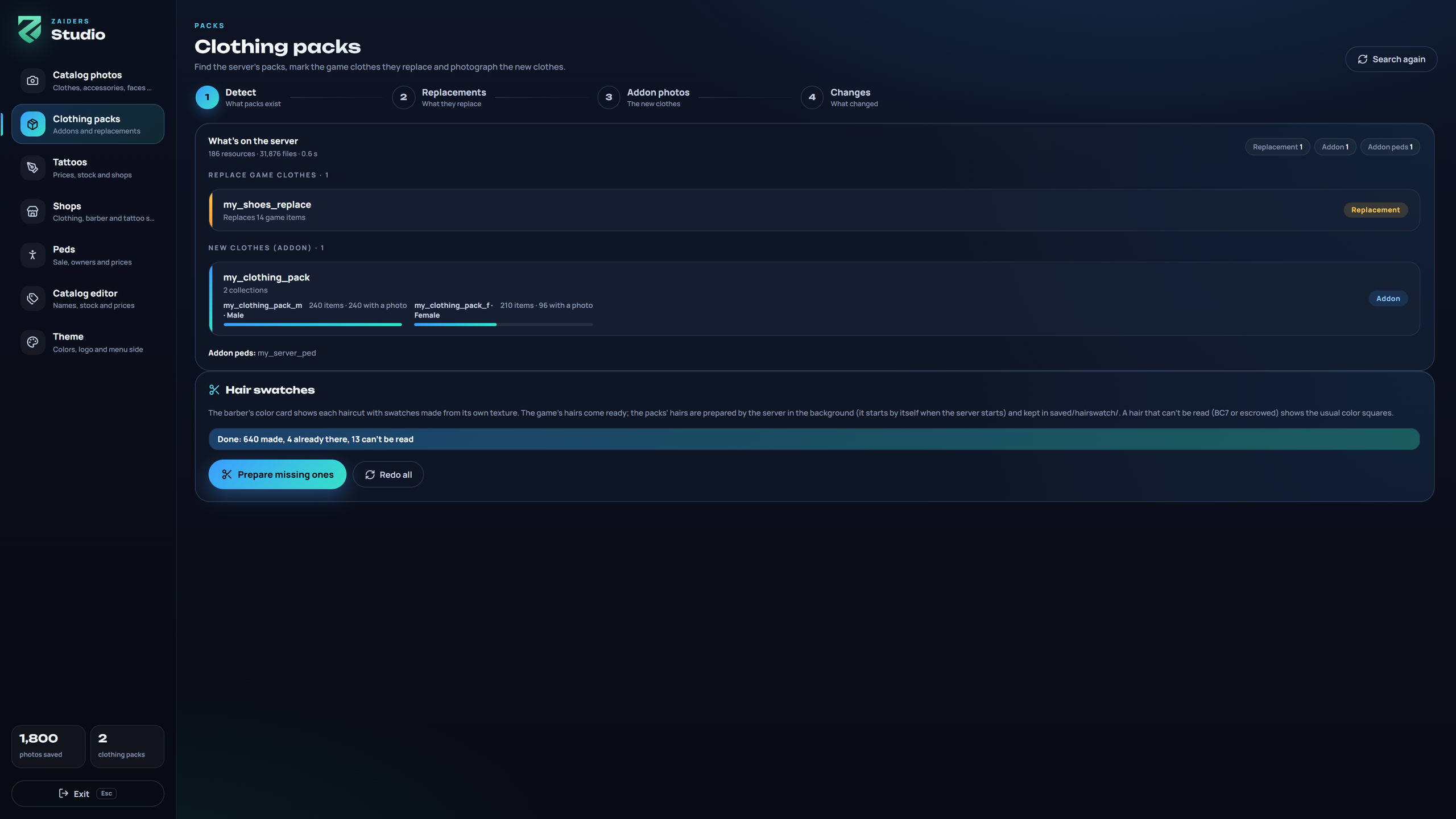The image size is (1456, 819).
Task: Click Search again button
Action: click(1391, 59)
